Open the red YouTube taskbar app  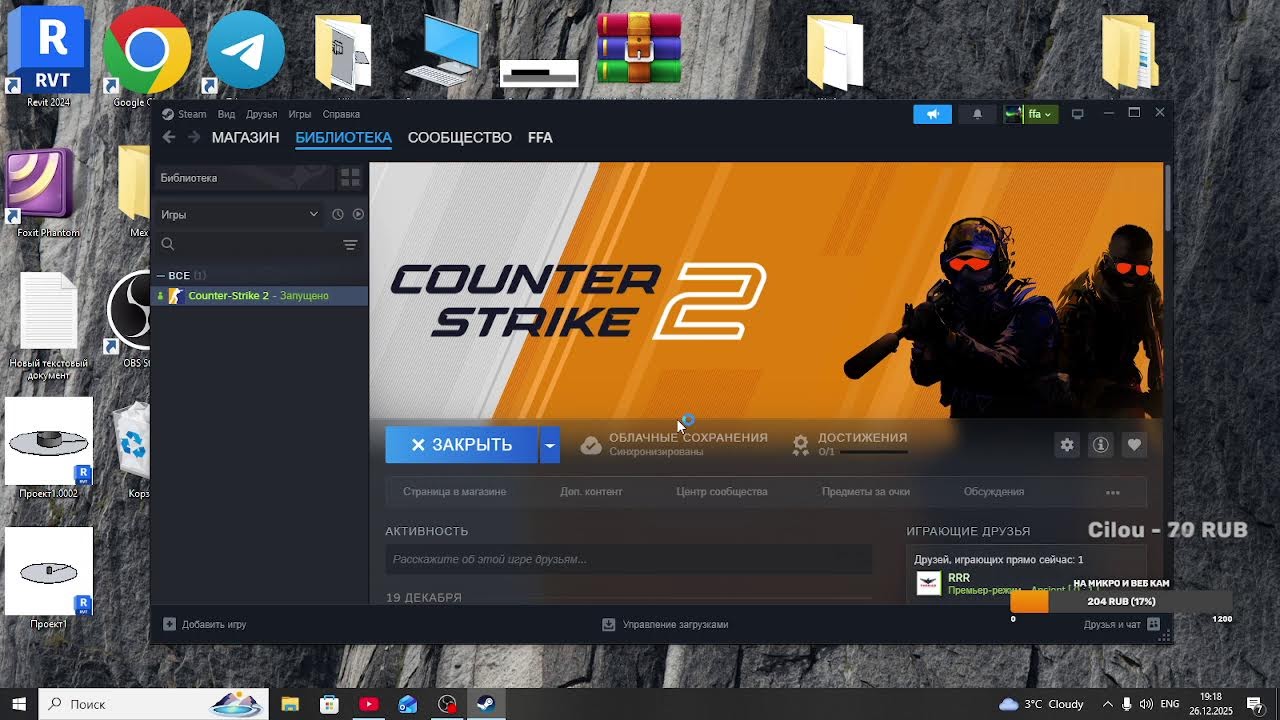tap(368, 704)
